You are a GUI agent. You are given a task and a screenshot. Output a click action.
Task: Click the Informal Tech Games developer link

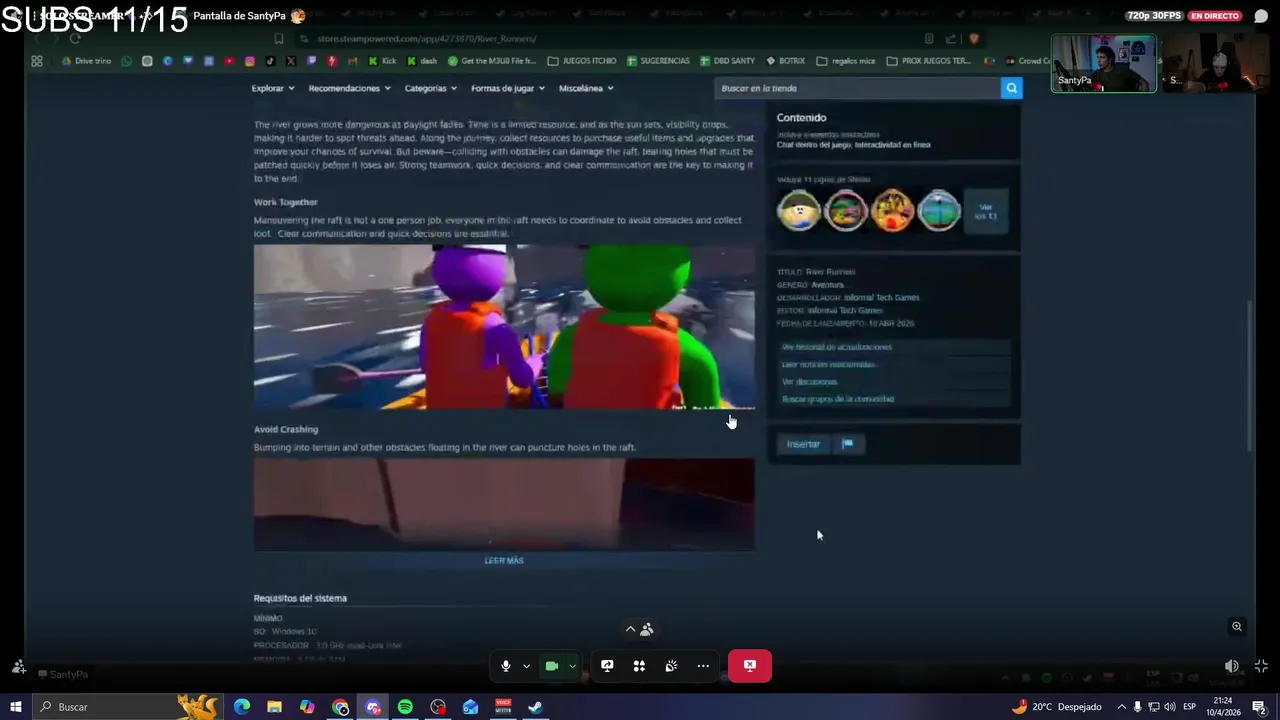881,297
